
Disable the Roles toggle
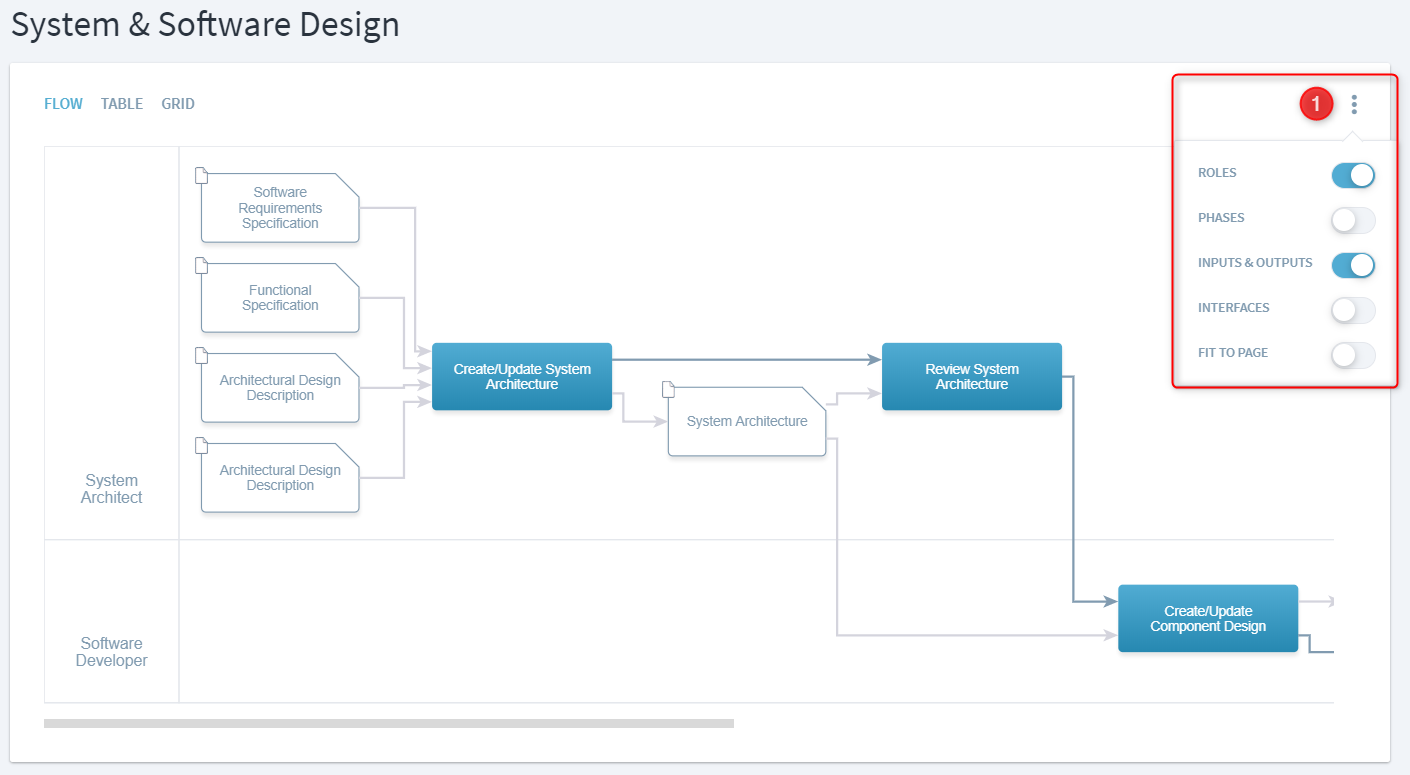[x=1353, y=176]
